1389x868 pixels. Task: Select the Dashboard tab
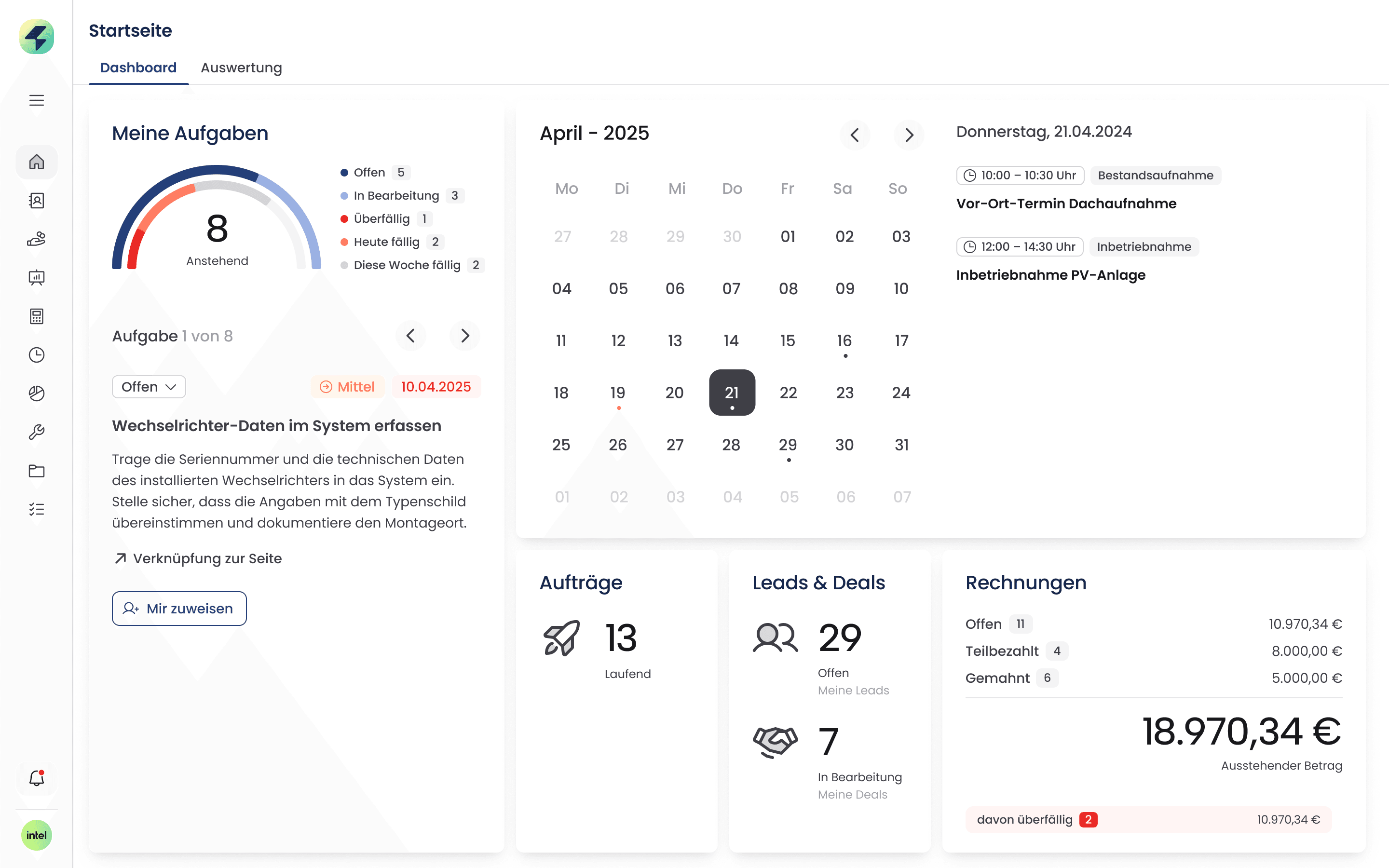pyautogui.click(x=138, y=68)
